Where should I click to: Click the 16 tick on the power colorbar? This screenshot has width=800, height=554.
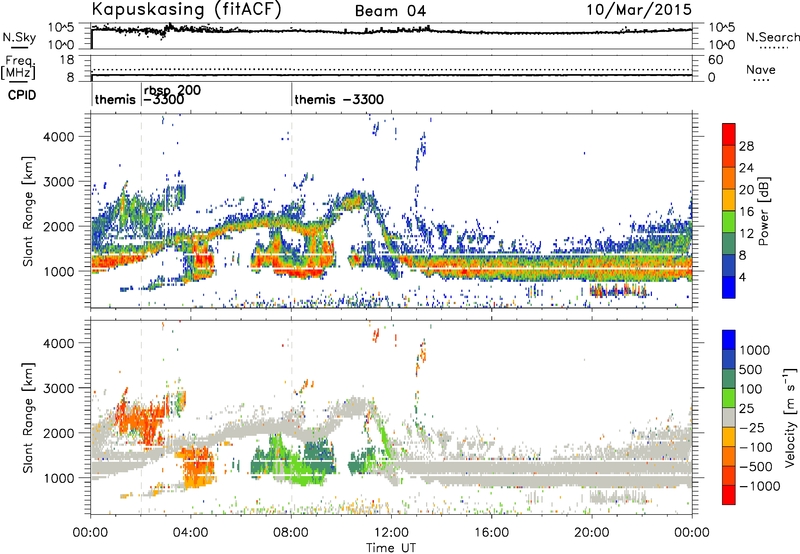[x=746, y=212]
